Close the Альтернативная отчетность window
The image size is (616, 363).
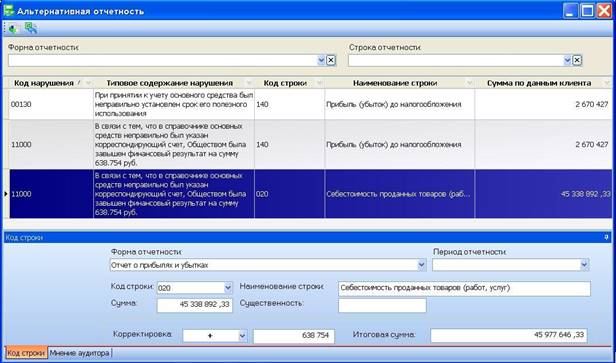(604, 11)
